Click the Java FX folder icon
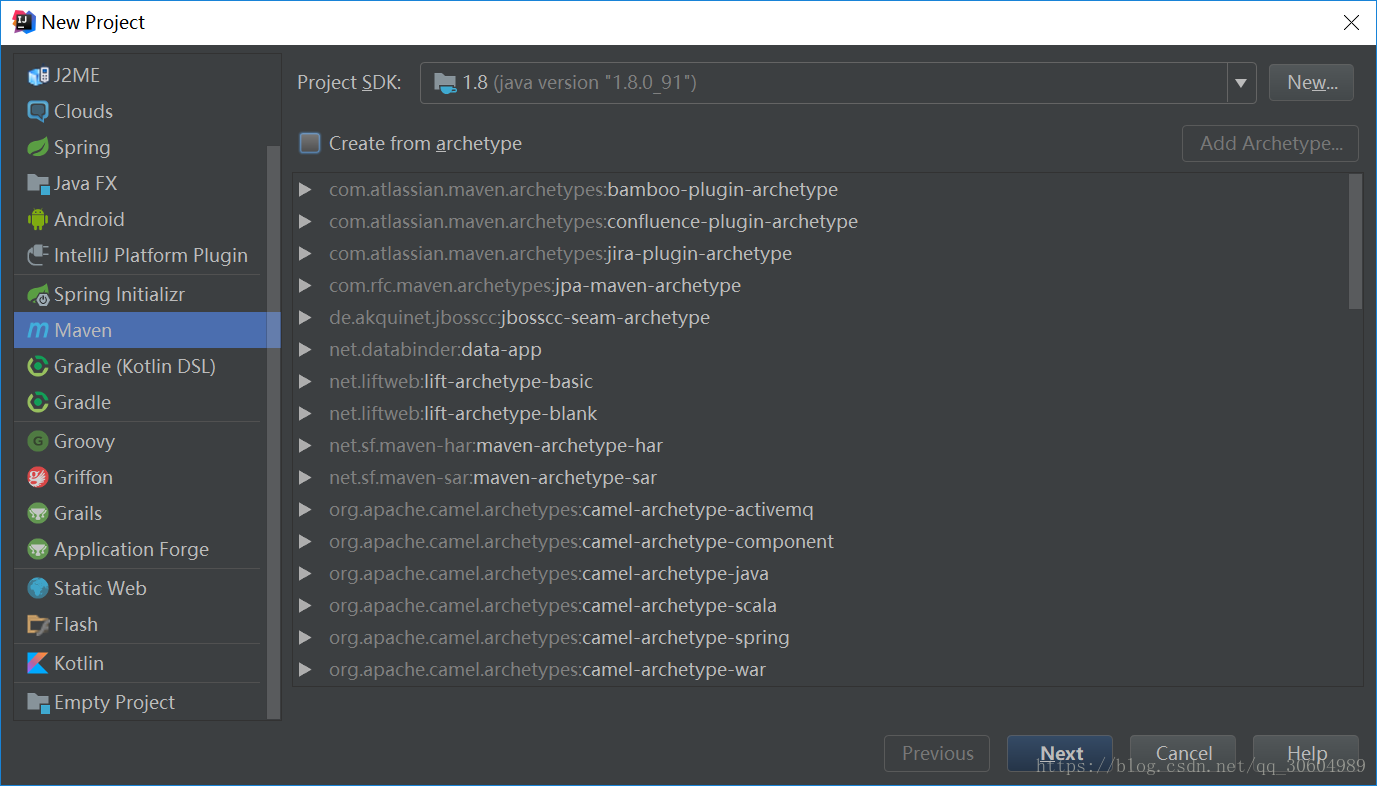The width and height of the screenshot is (1377, 786). click(38, 184)
